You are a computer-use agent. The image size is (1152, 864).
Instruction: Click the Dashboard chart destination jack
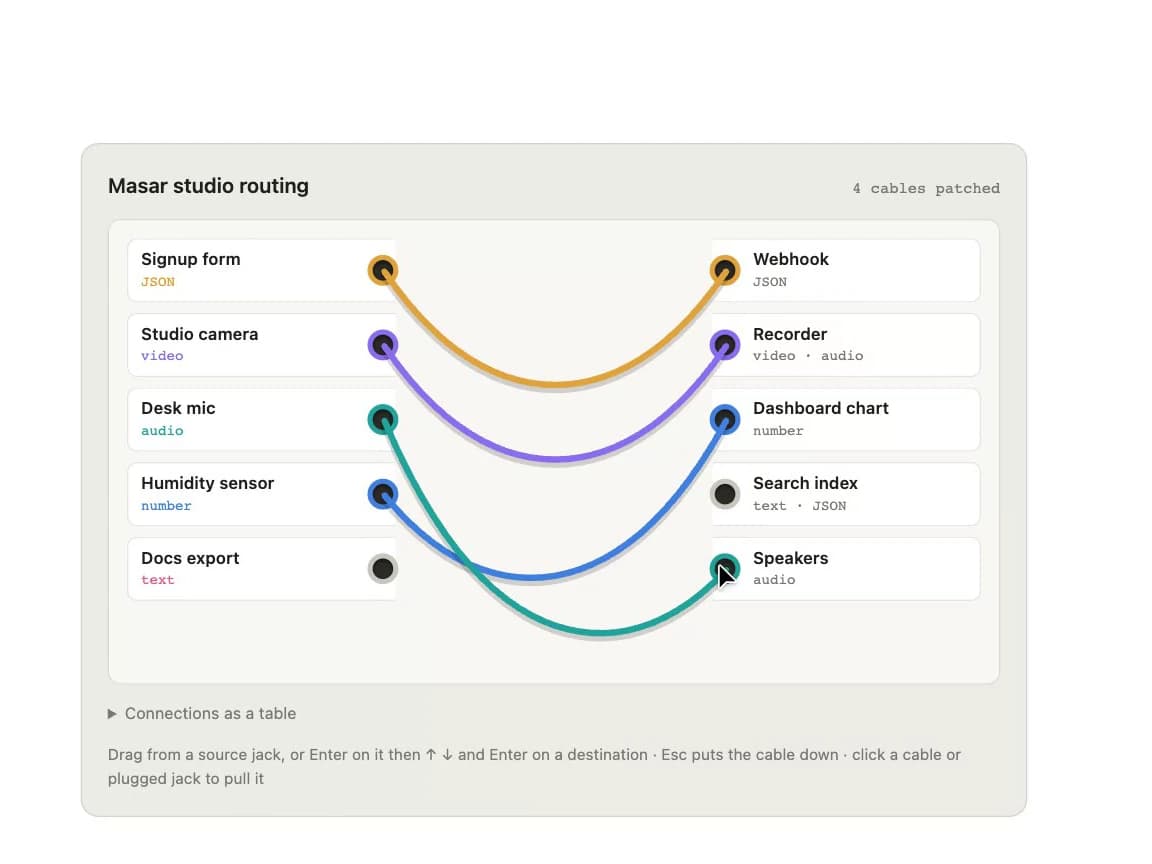pyautogui.click(x=725, y=420)
